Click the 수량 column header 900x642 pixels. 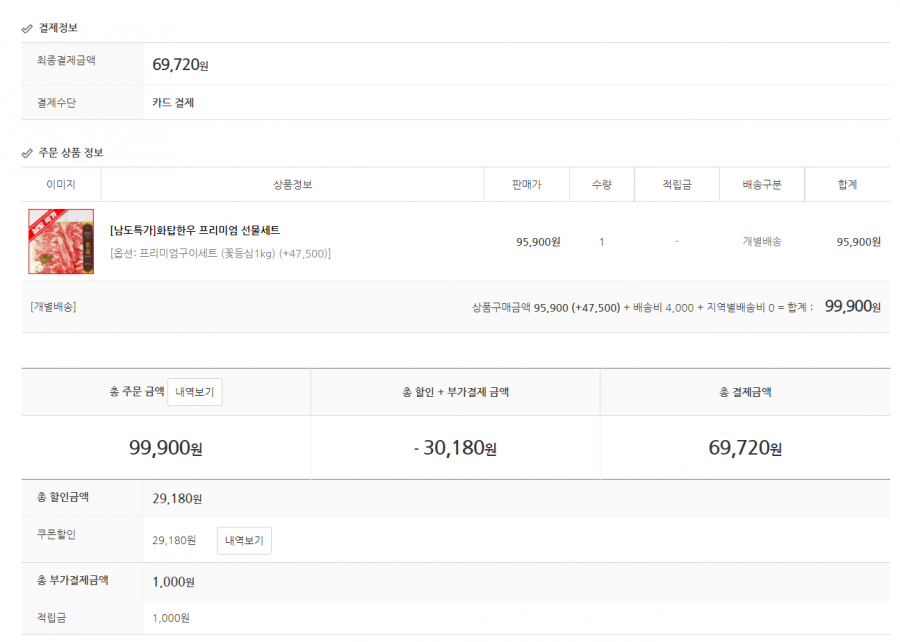[x=602, y=184]
